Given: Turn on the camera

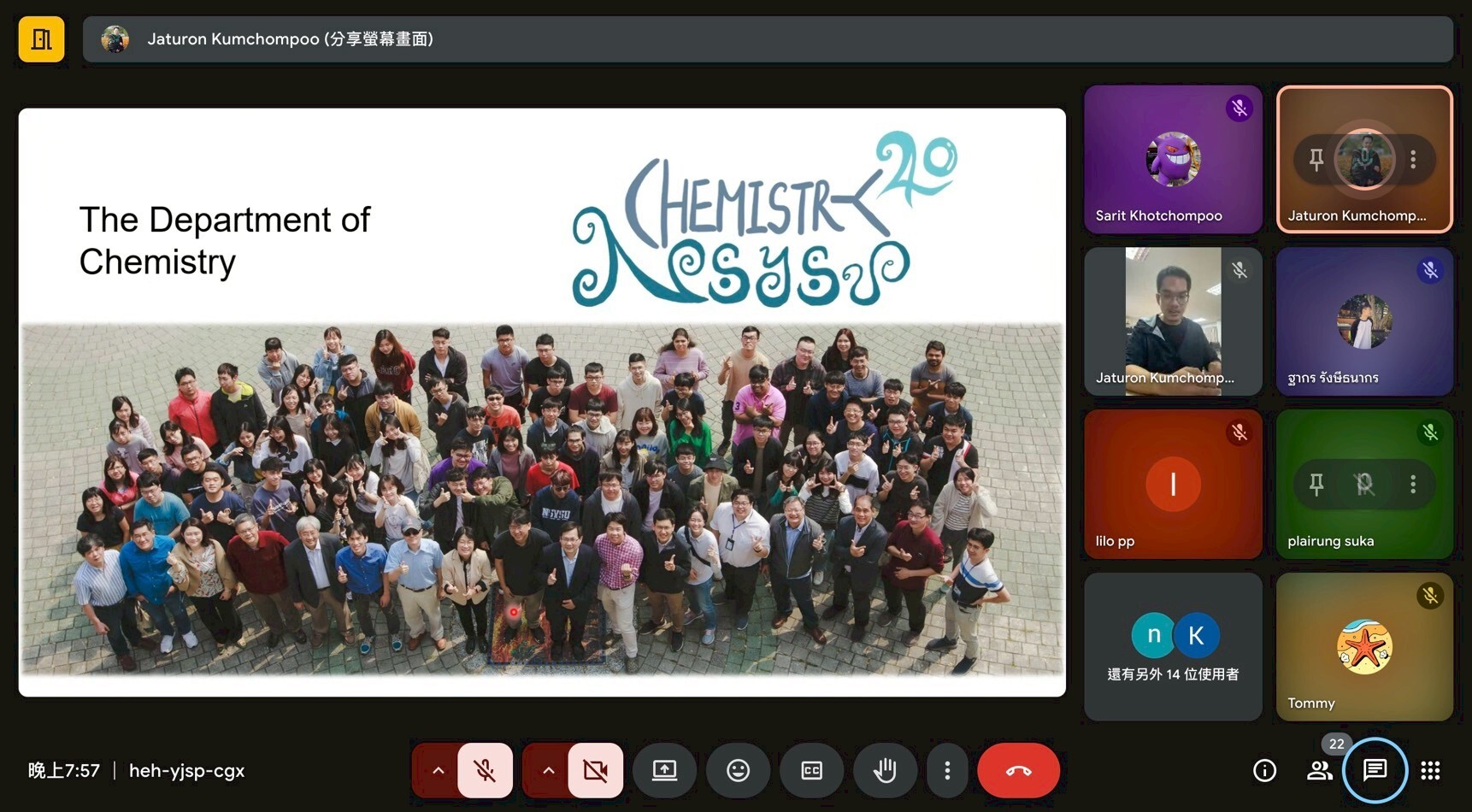Looking at the screenshot, I should 595,770.
